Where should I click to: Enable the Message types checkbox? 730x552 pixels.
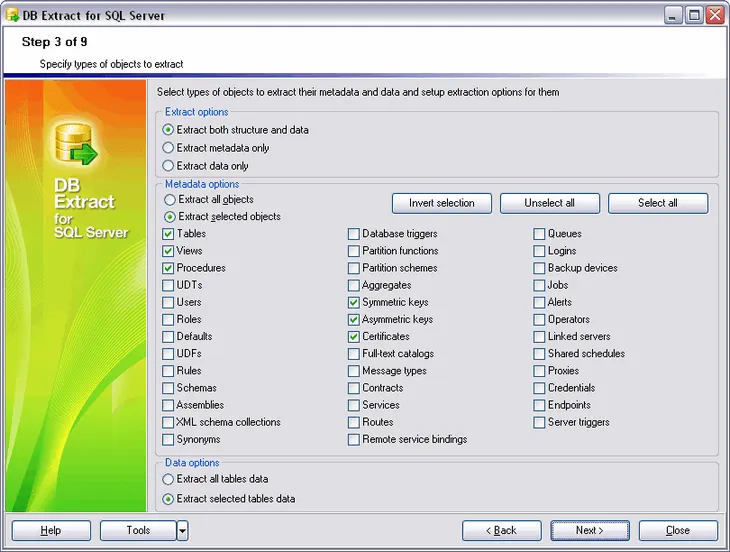(x=354, y=371)
